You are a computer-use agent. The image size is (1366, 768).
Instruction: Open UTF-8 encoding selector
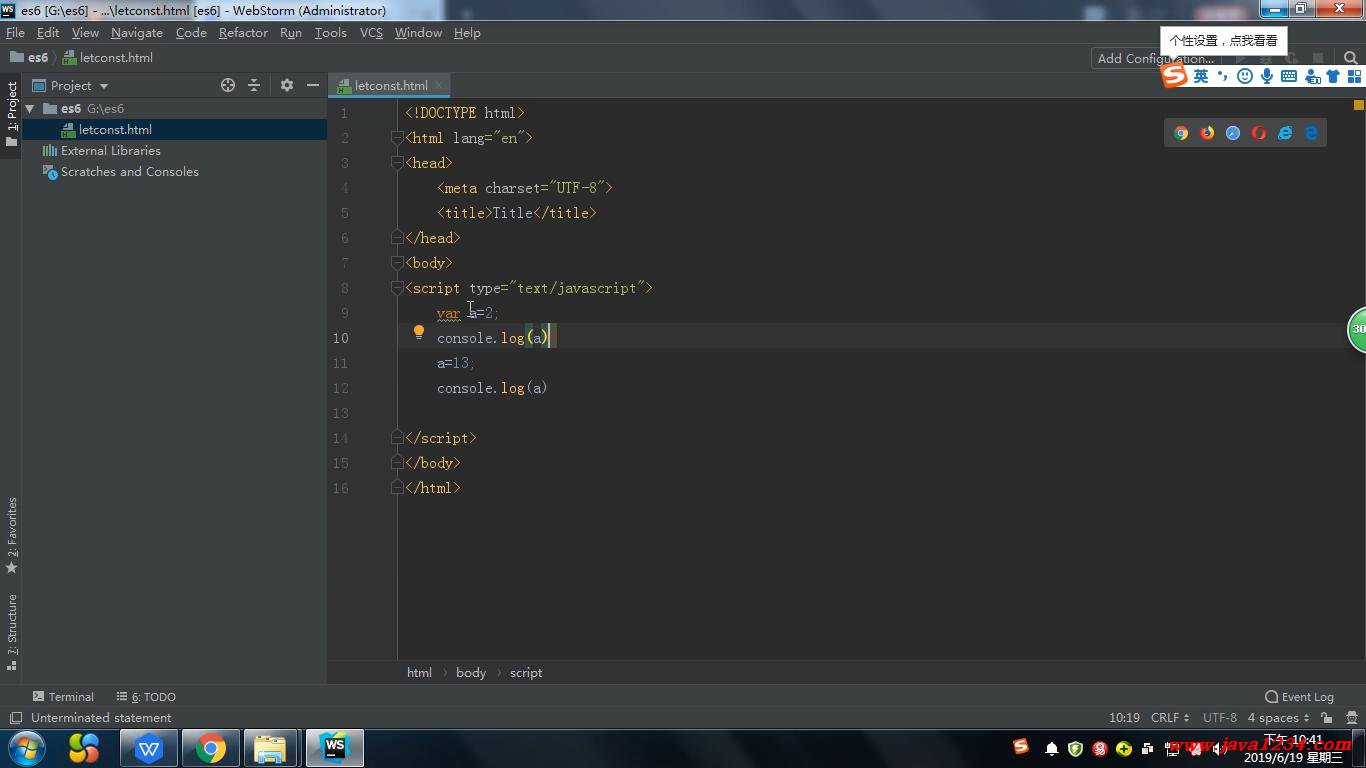1220,718
